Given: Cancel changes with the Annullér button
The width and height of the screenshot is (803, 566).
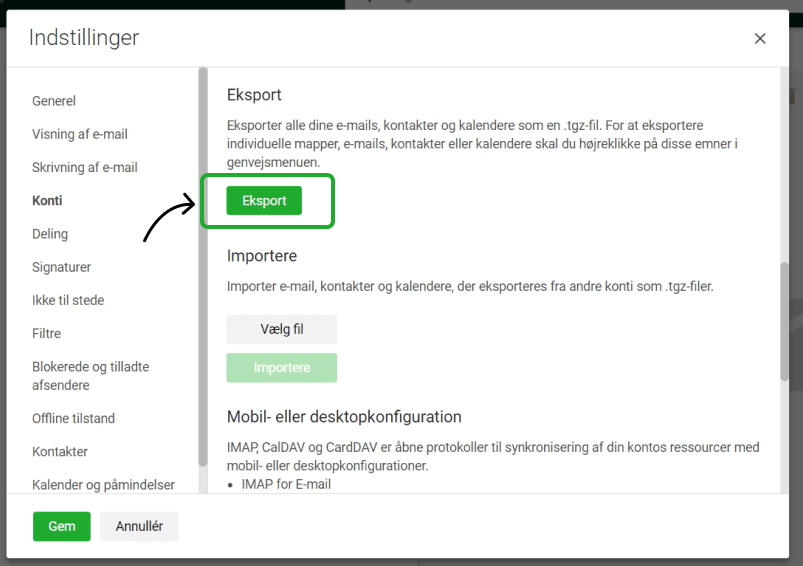Looking at the screenshot, I should (x=139, y=526).
